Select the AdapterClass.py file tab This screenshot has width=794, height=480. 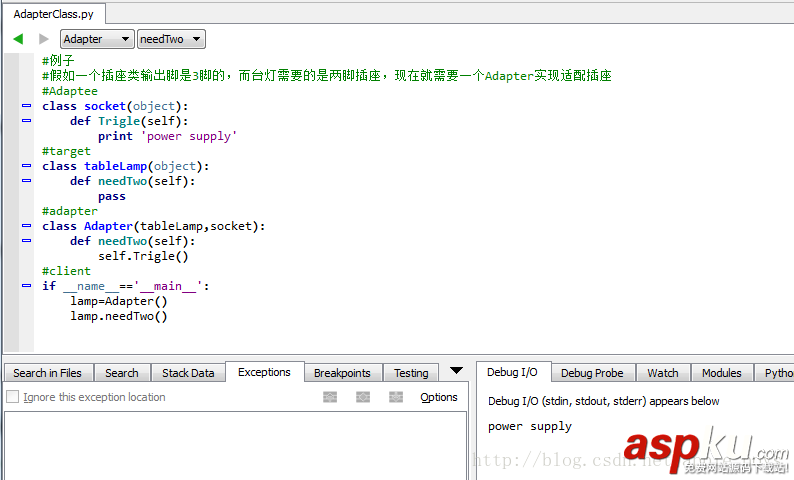coord(54,14)
